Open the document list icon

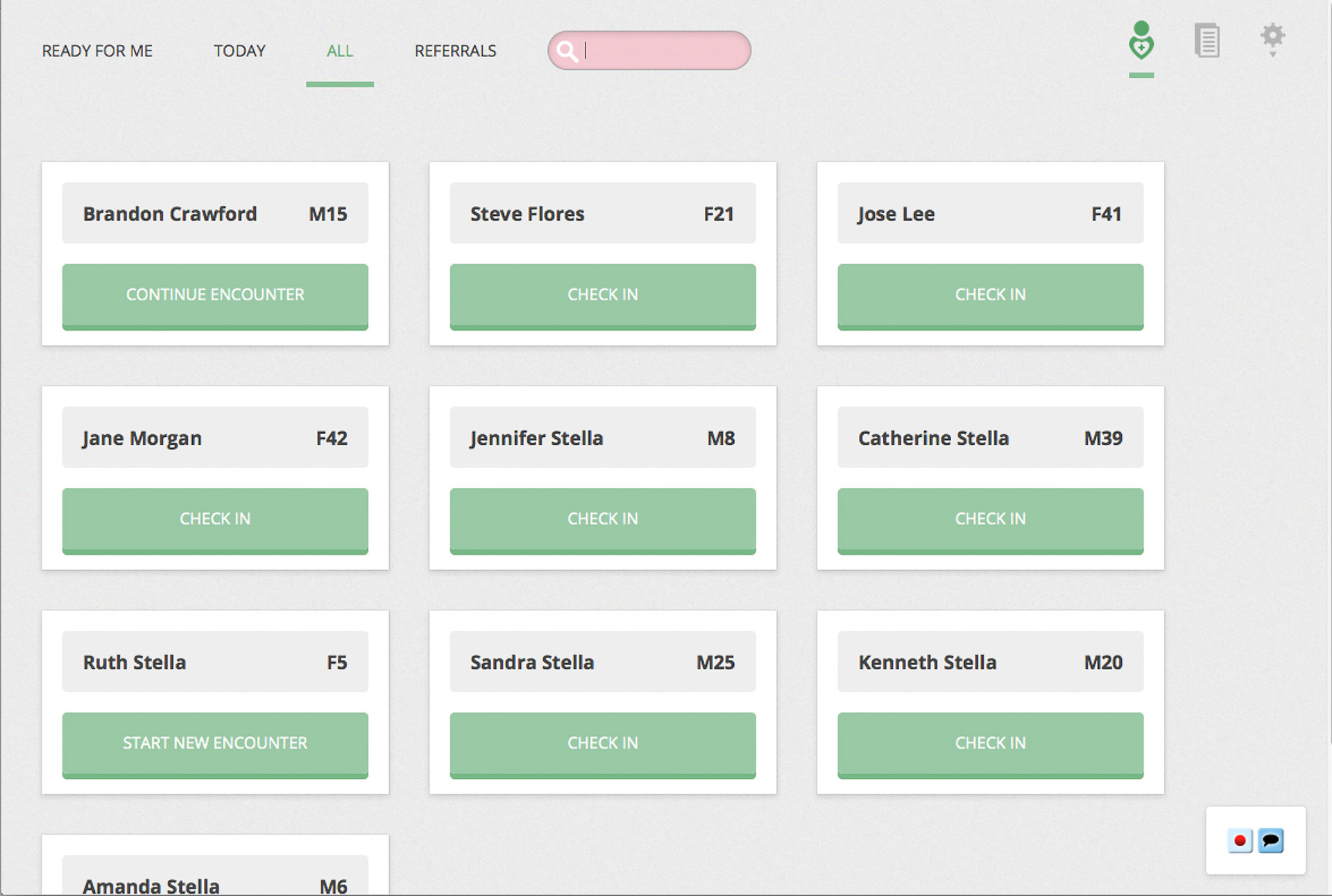(x=1207, y=41)
